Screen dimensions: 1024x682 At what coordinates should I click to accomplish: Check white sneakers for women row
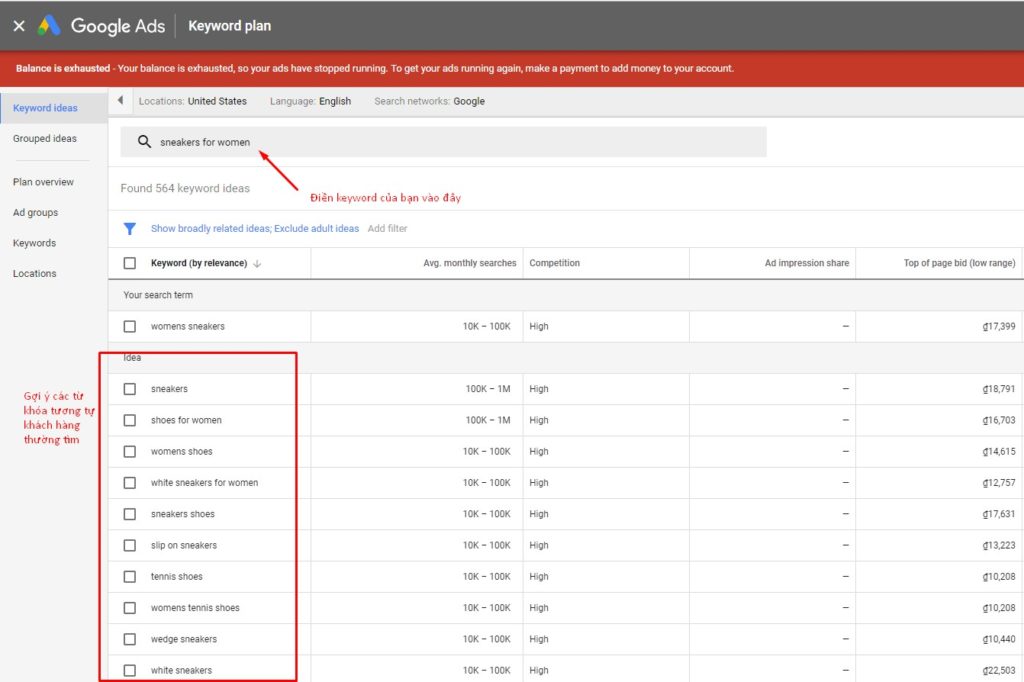(x=130, y=483)
